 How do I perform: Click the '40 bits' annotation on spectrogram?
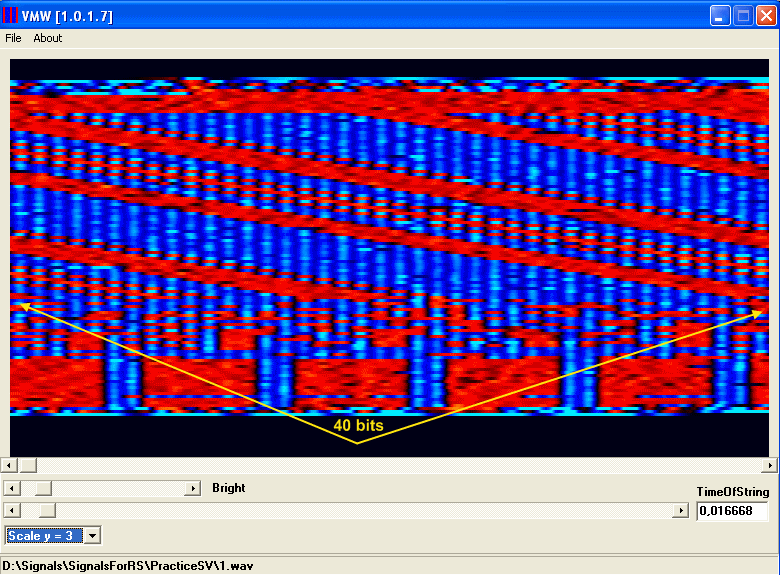point(358,425)
